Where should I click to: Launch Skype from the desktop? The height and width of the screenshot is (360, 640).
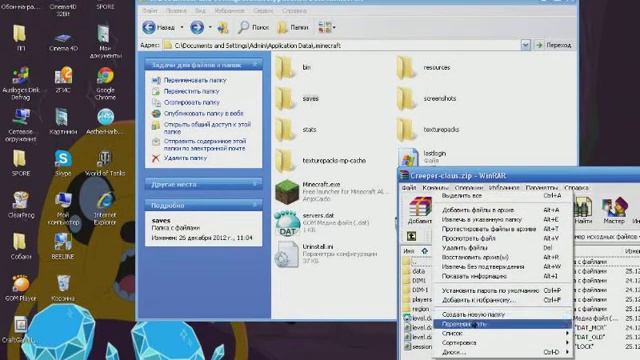pyautogui.click(x=63, y=162)
